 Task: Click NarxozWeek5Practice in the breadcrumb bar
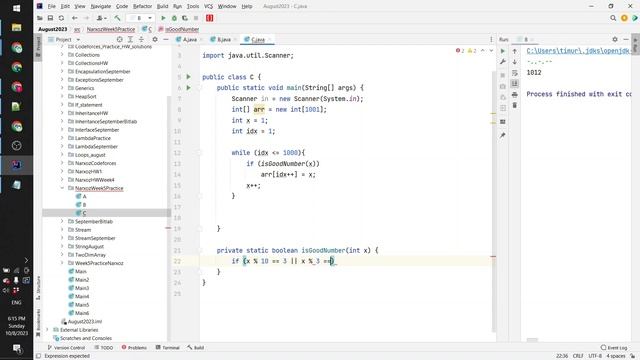[x=111, y=29]
